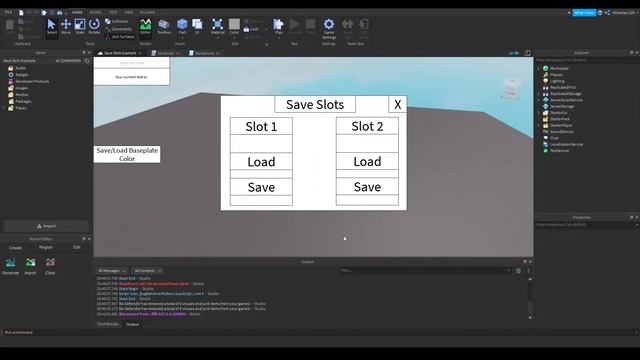This screenshot has width=640, height=360.
Task: Expand StarterGui in the Explorer
Action: [x=538, y=113]
